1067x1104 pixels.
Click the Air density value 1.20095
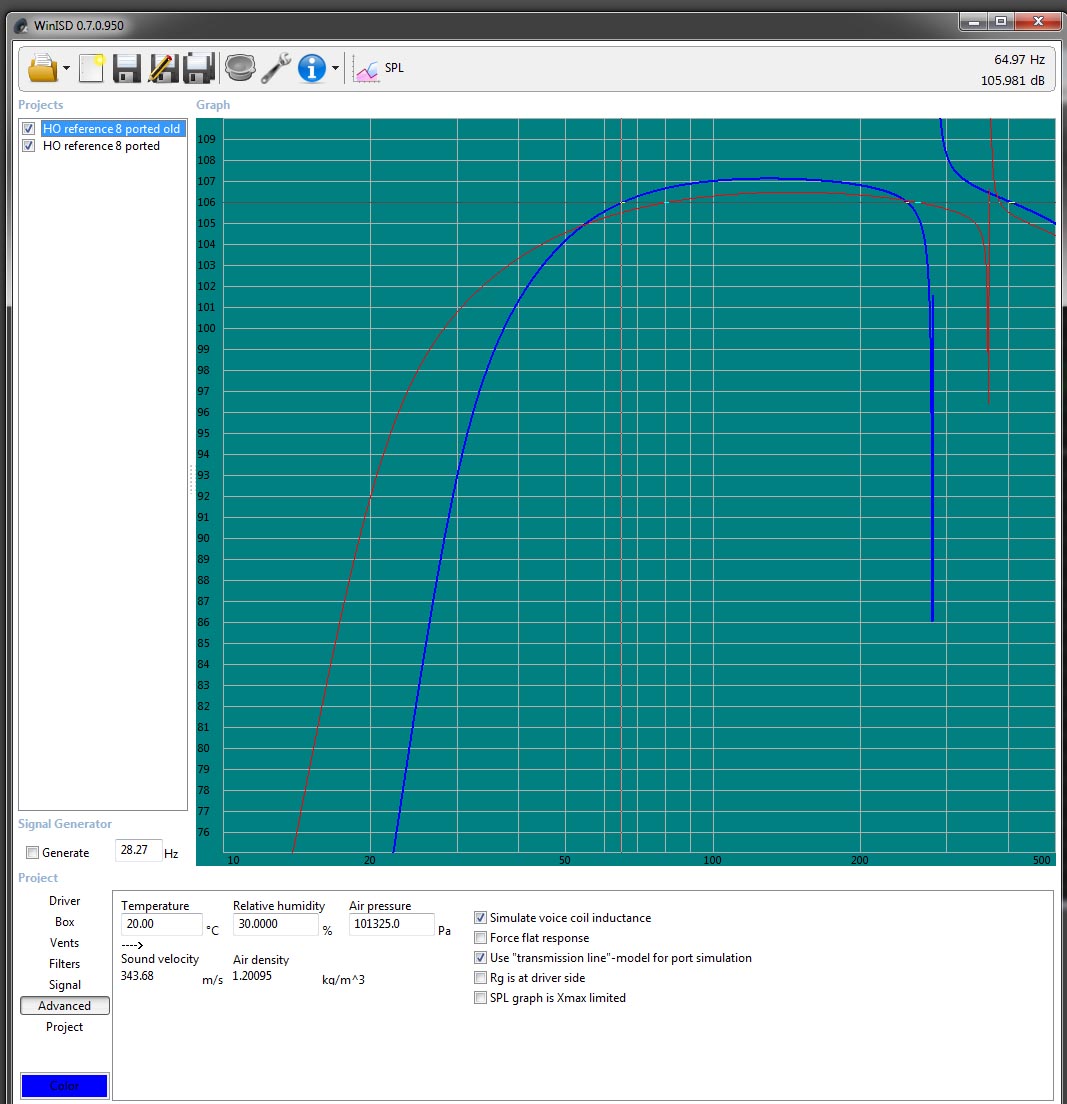(252, 976)
